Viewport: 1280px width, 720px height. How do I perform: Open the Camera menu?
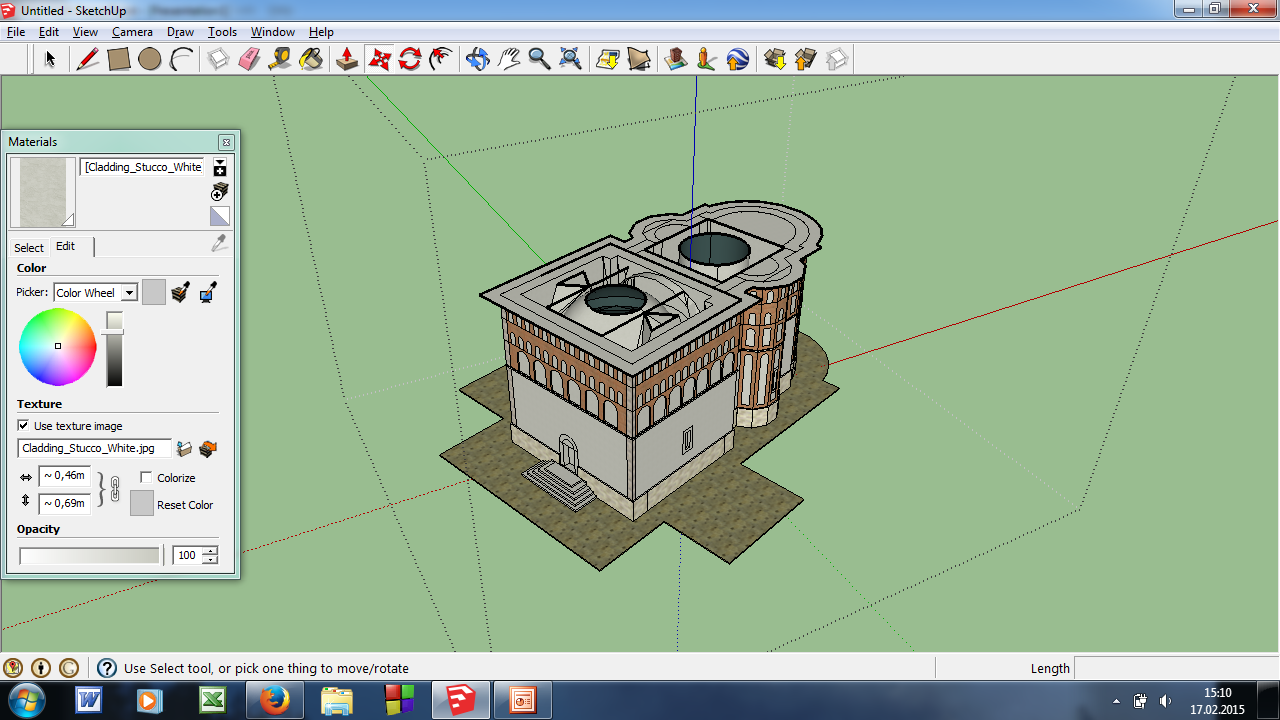(x=132, y=32)
